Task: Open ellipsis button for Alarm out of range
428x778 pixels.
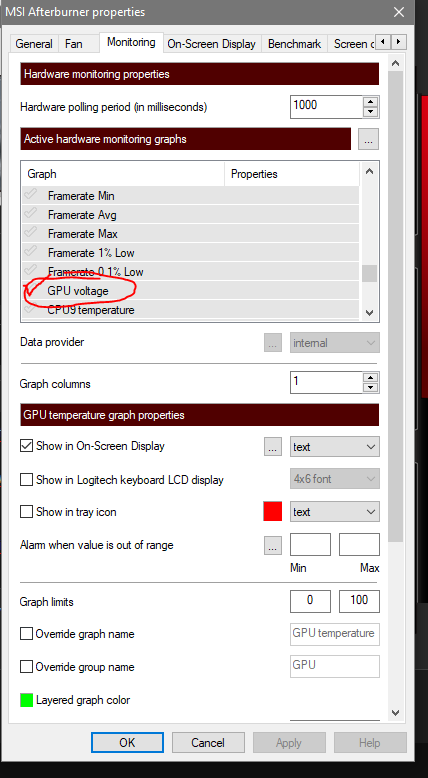Action: pyautogui.click(x=272, y=545)
